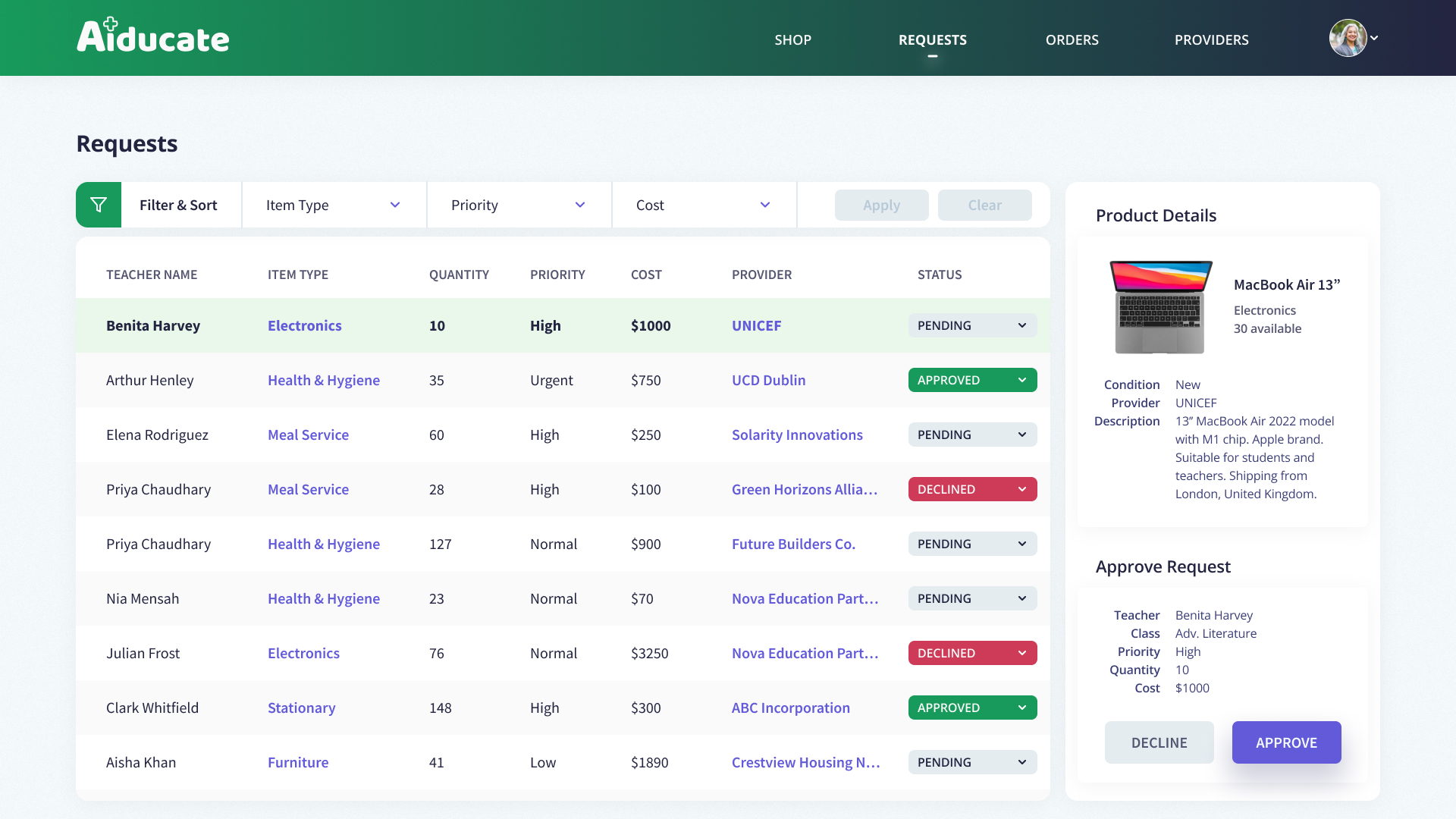Click the Apply filter button
Viewport: 1456px width, 819px height.
point(881,205)
